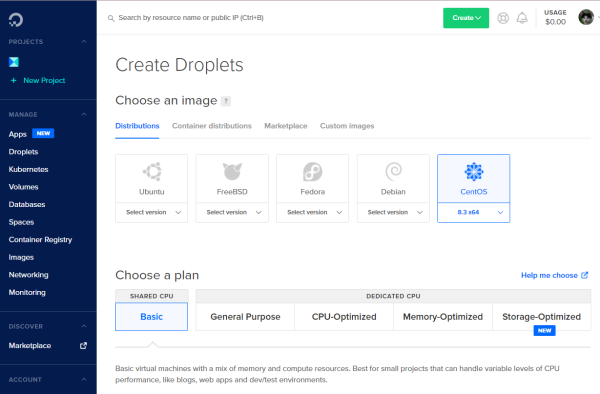The image size is (600, 394).
Task: Switch to the Container distributions tab
Action: coord(212,126)
